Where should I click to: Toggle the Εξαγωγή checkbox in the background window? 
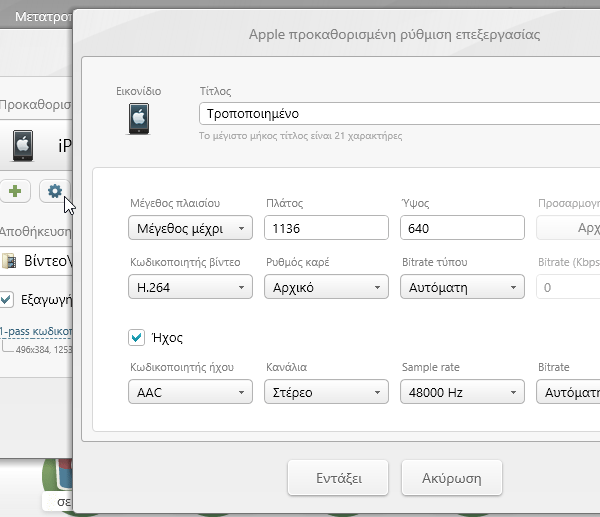click(x=7, y=299)
